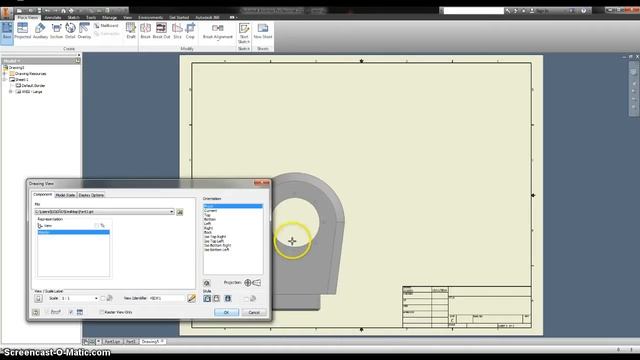This screenshot has height=360, width=640.
Task: Select the Break Out tool
Action: point(161,31)
